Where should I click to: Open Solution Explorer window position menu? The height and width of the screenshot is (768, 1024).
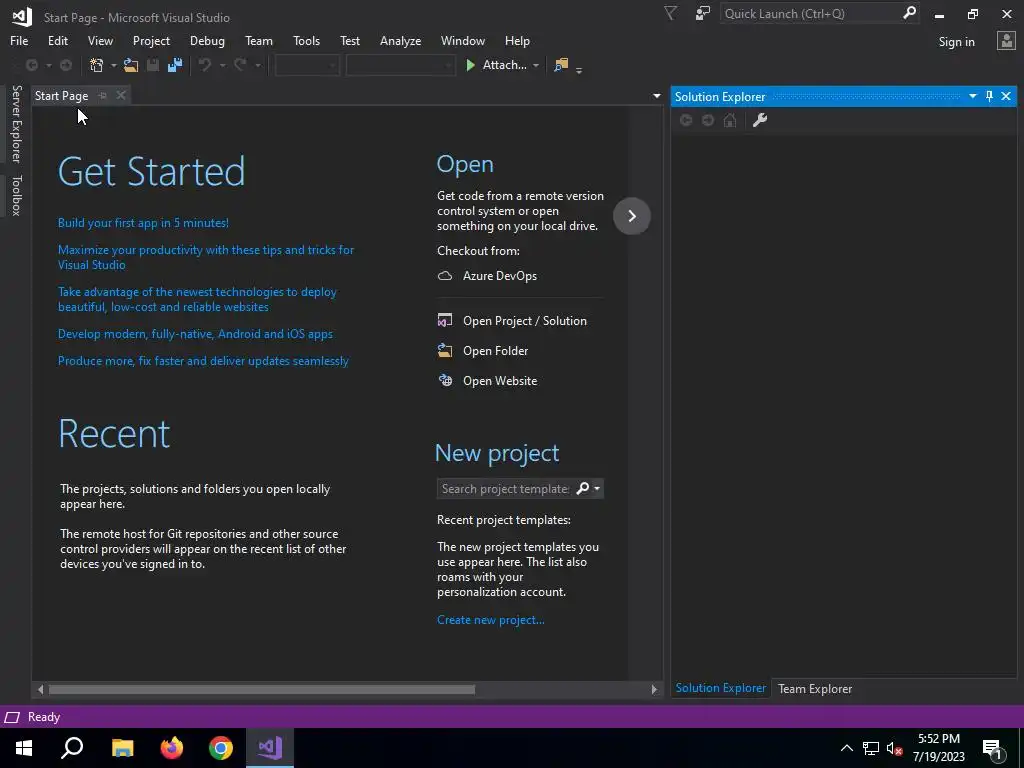[x=972, y=97]
